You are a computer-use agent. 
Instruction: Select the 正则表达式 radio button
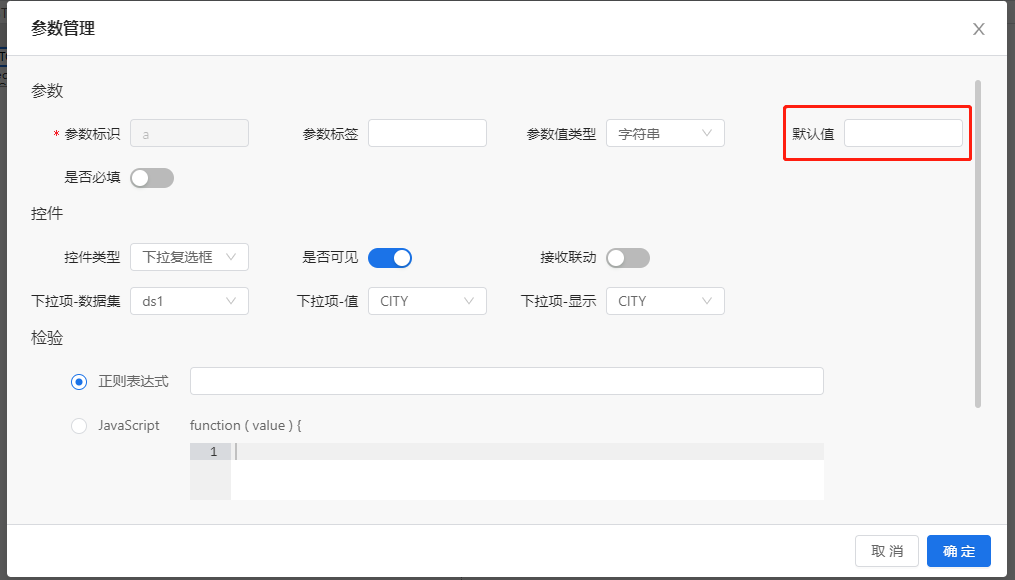click(x=79, y=382)
